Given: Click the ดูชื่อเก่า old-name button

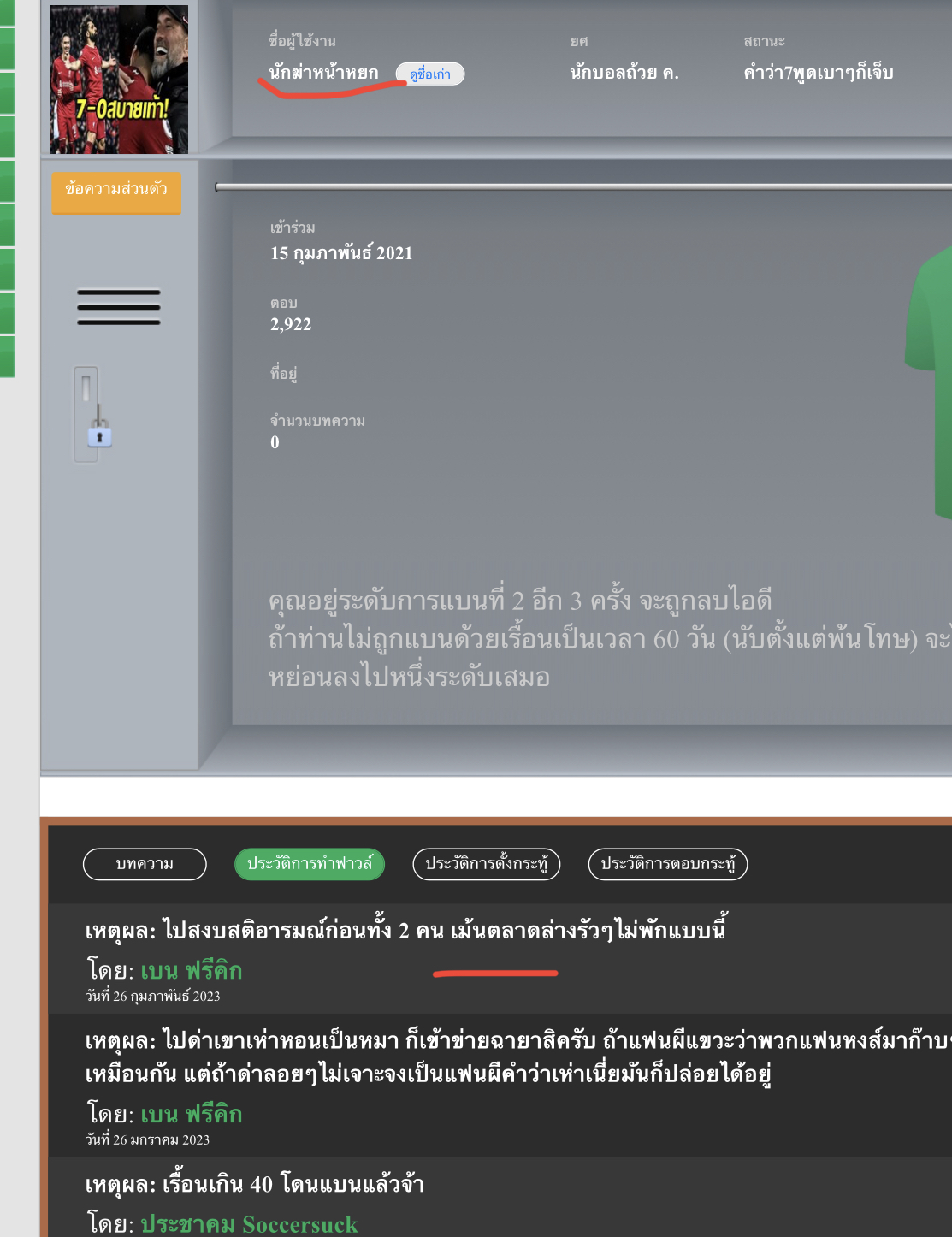Looking at the screenshot, I should pyautogui.click(x=429, y=74).
